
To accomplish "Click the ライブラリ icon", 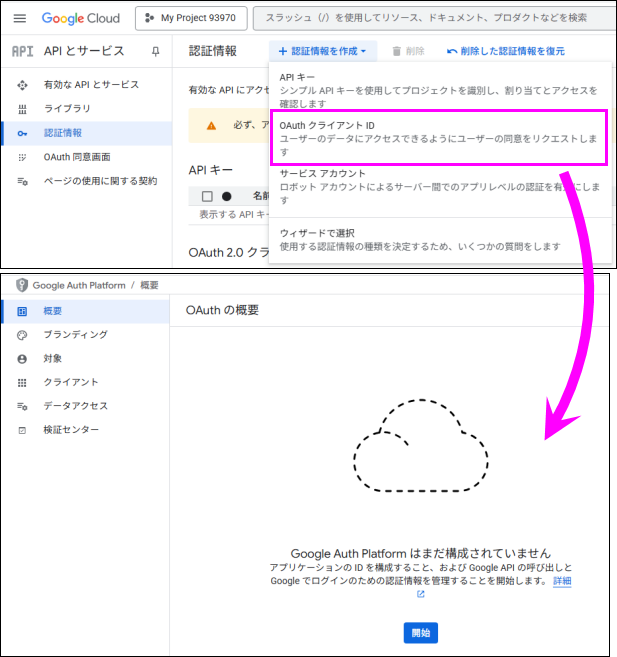I will point(22,109).
